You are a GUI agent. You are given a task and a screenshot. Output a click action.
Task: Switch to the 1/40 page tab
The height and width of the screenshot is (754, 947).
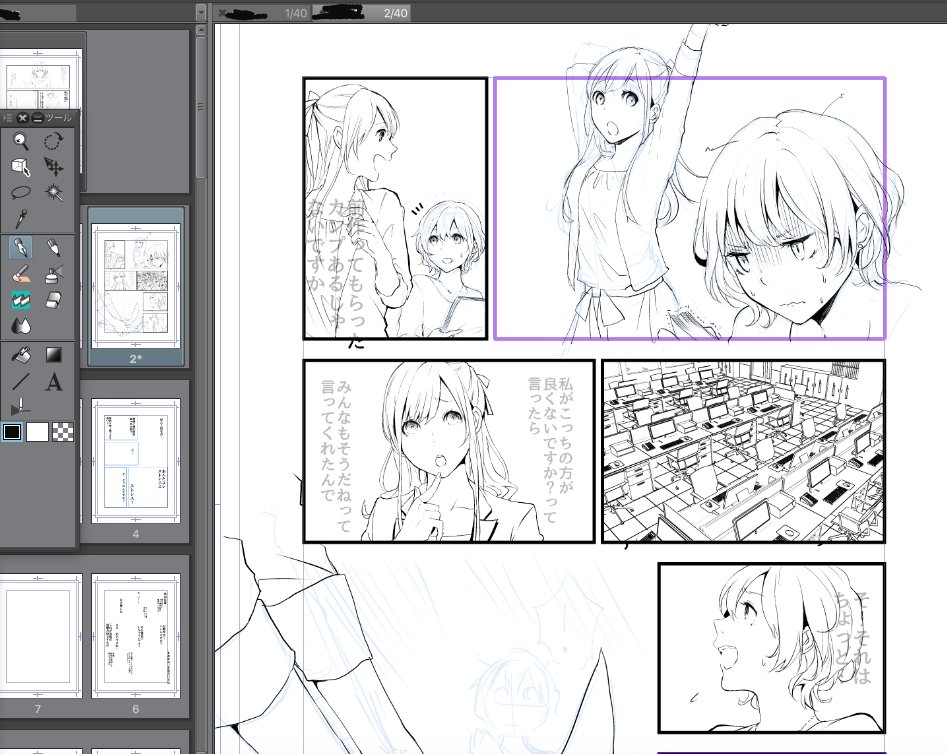263,13
